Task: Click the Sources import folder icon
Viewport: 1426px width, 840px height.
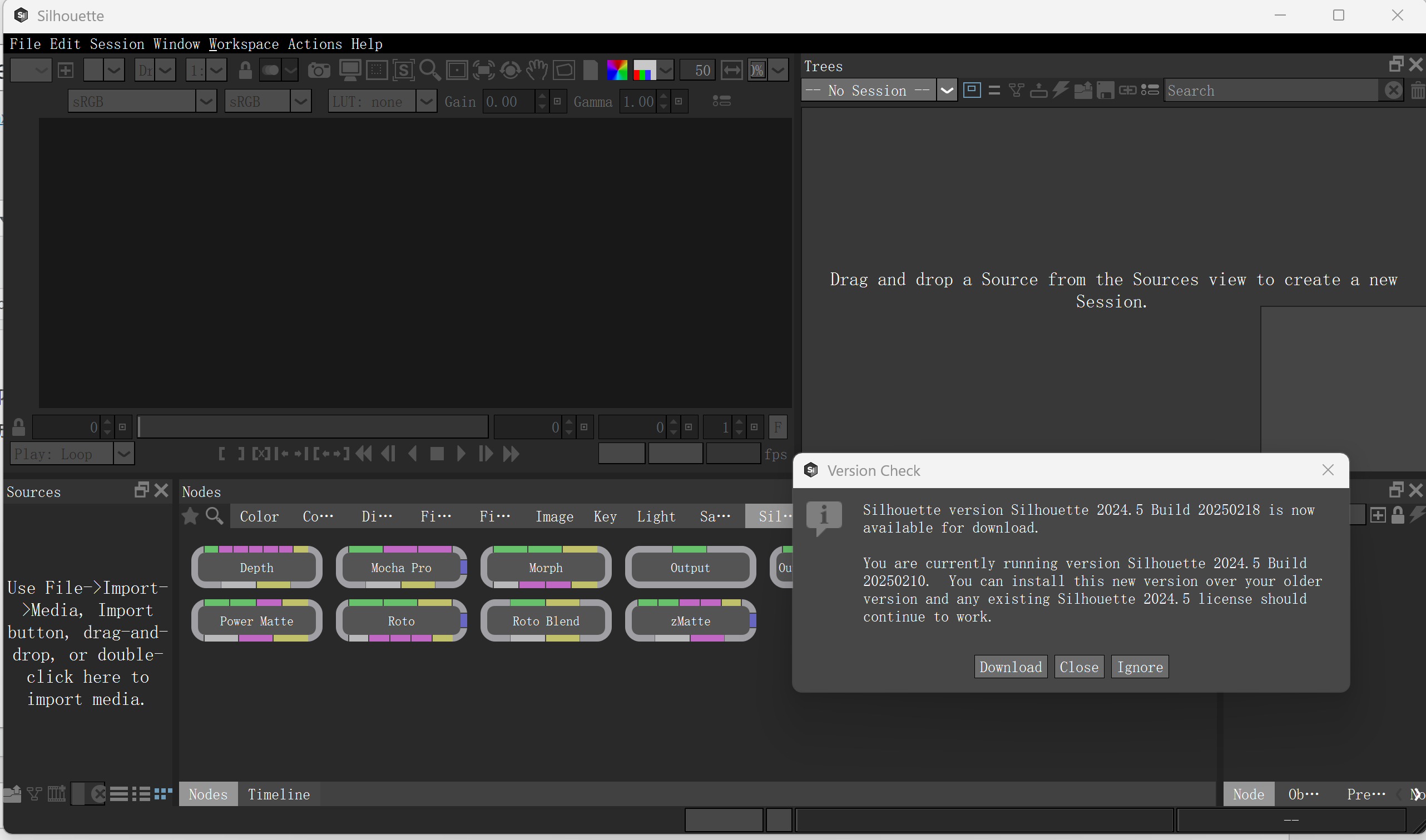Action: tap(12, 794)
